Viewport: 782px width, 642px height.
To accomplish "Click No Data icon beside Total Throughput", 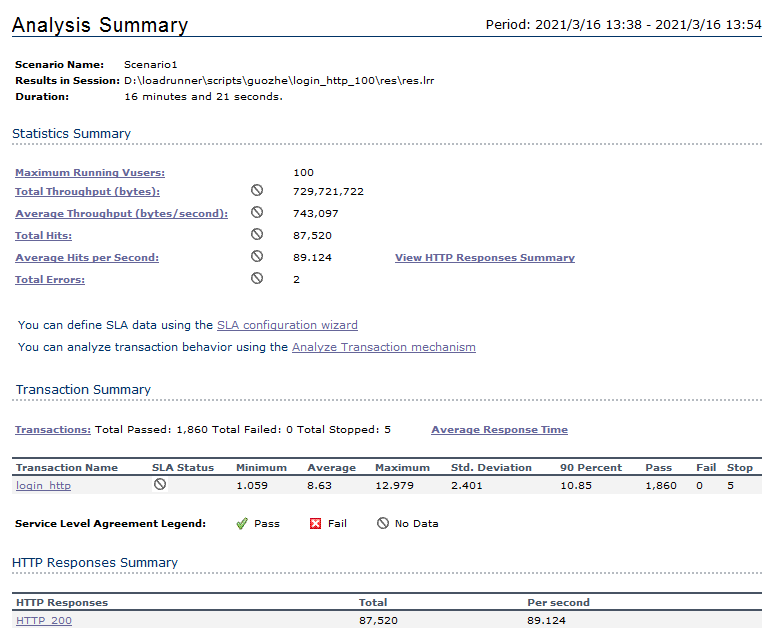I will click(256, 190).
